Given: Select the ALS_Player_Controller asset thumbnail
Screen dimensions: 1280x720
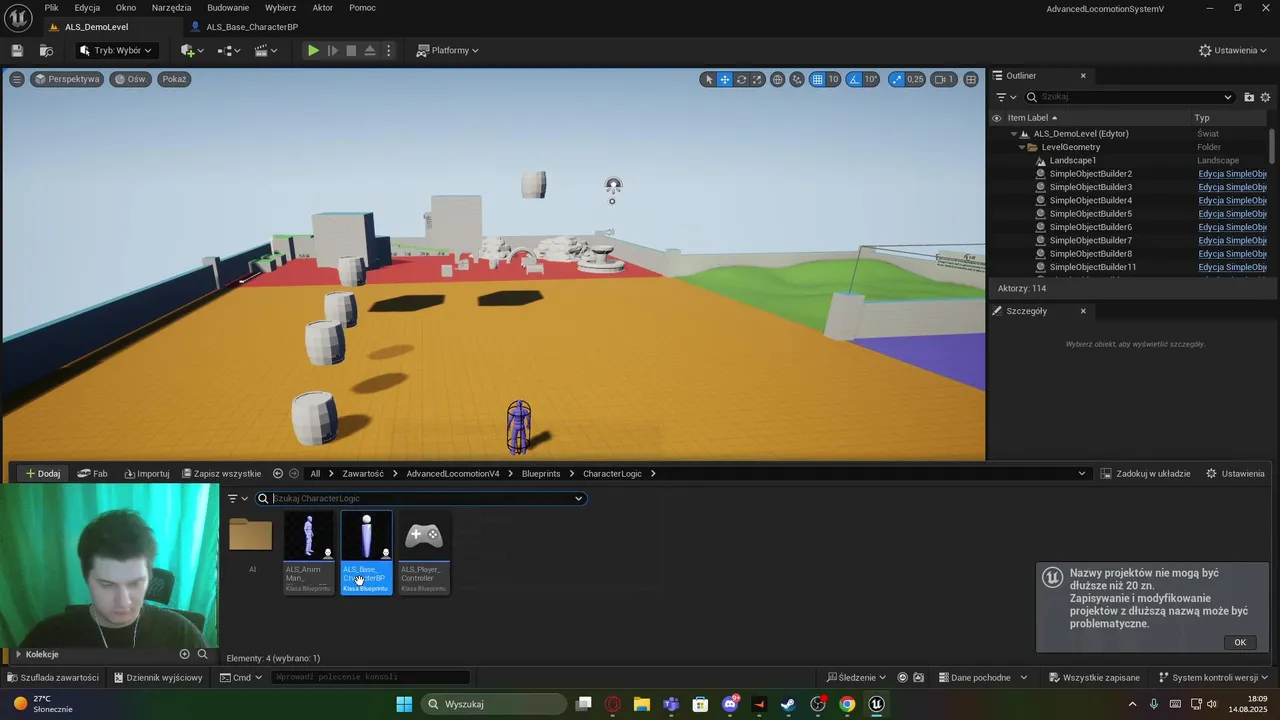Looking at the screenshot, I should pos(424,552).
